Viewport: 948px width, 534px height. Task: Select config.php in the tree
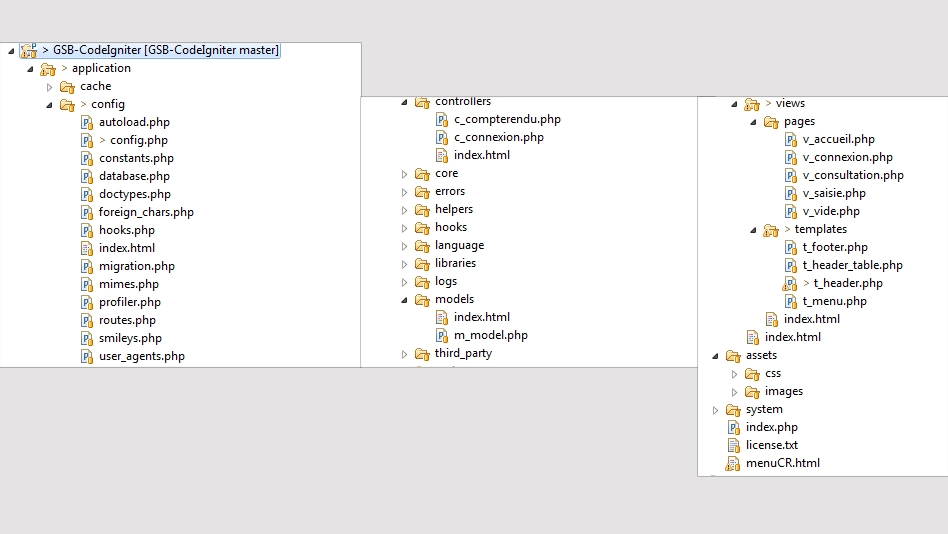(x=138, y=140)
